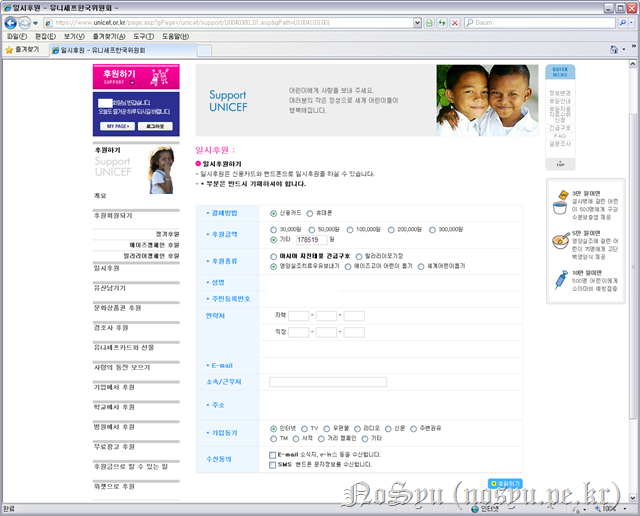The height and width of the screenshot is (516, 640).
Task: Expand the Daum search provider dropdown
Action: [630, 21]
